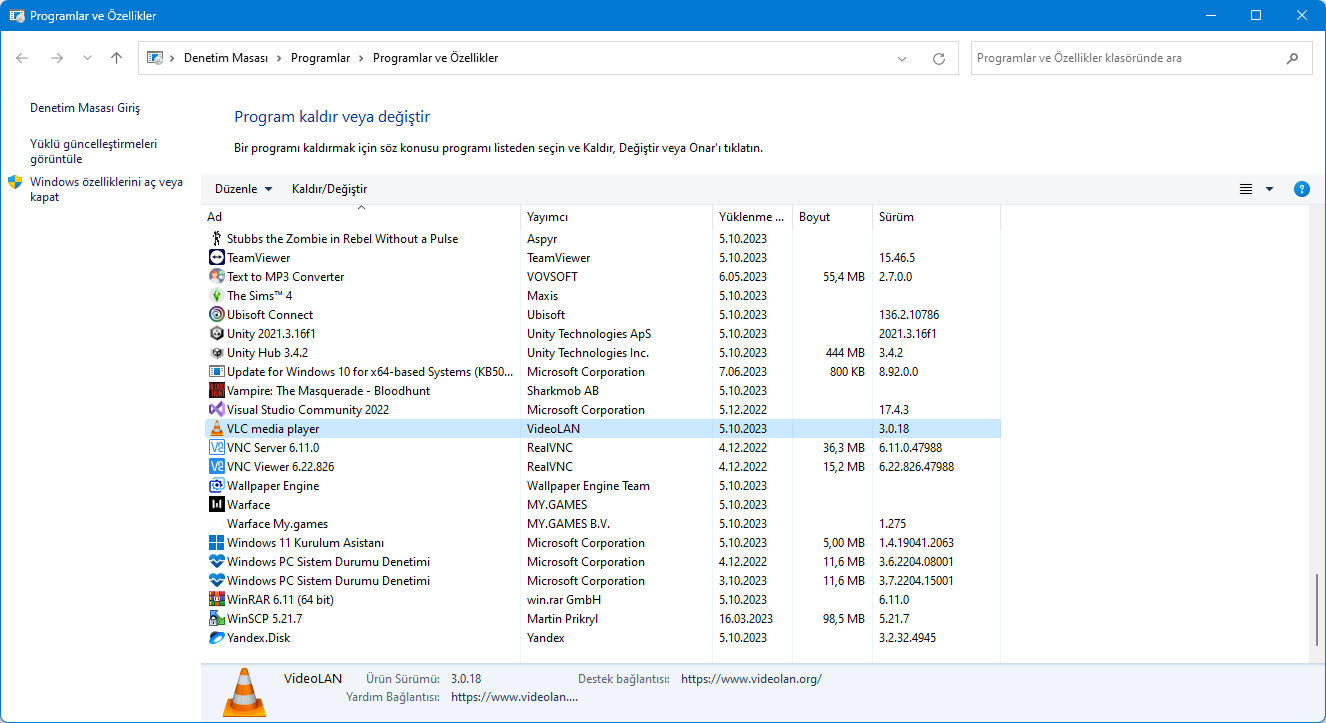Image resolution: width=1326 pixels, height=723 pixels.
Task: Open the view options dropdown arrow
Action: pyautogui.click(x=1270, y=189)
